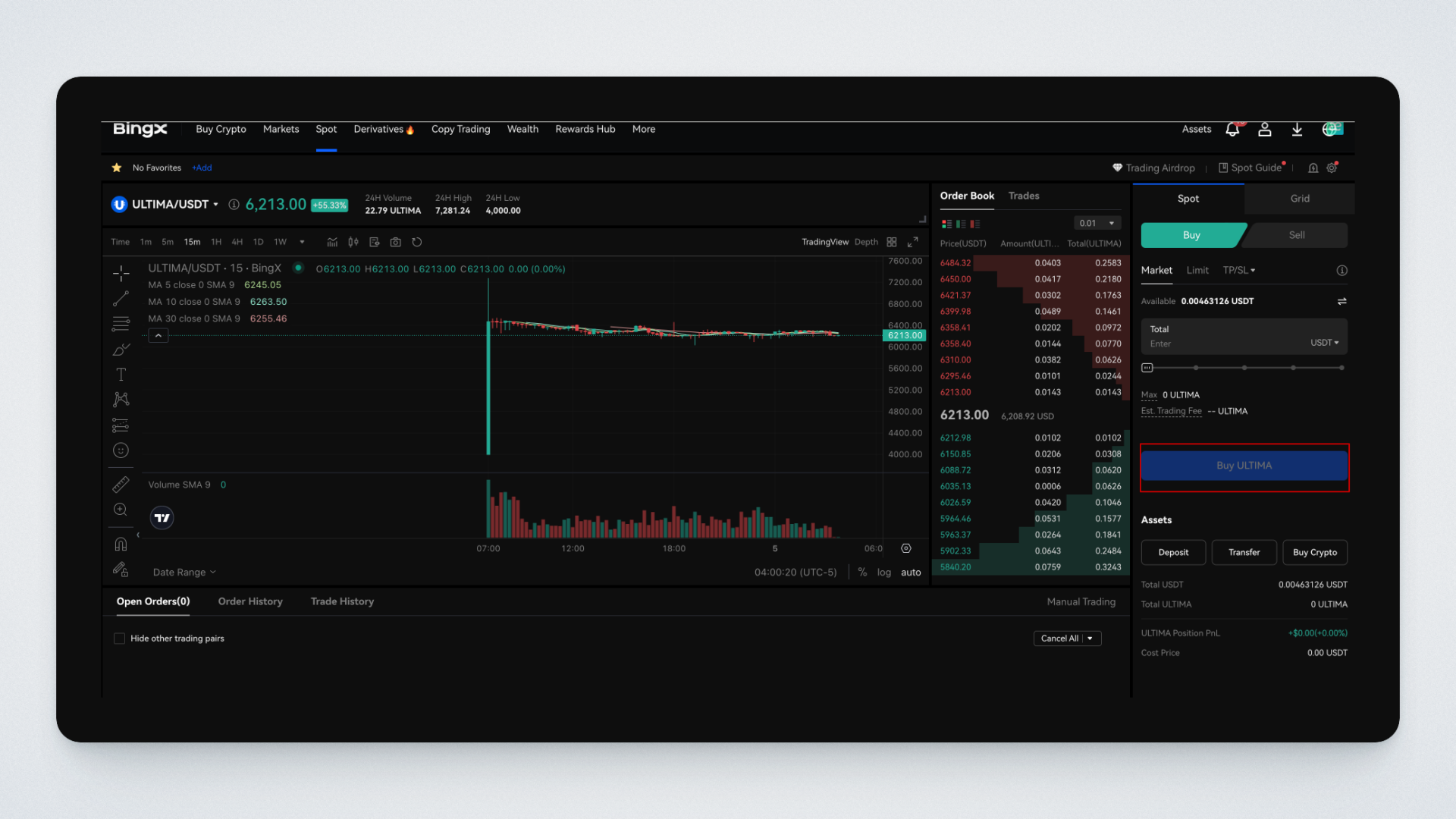Open the chart indicators icon
This screenshot has width=1456, height=819.
332,242
